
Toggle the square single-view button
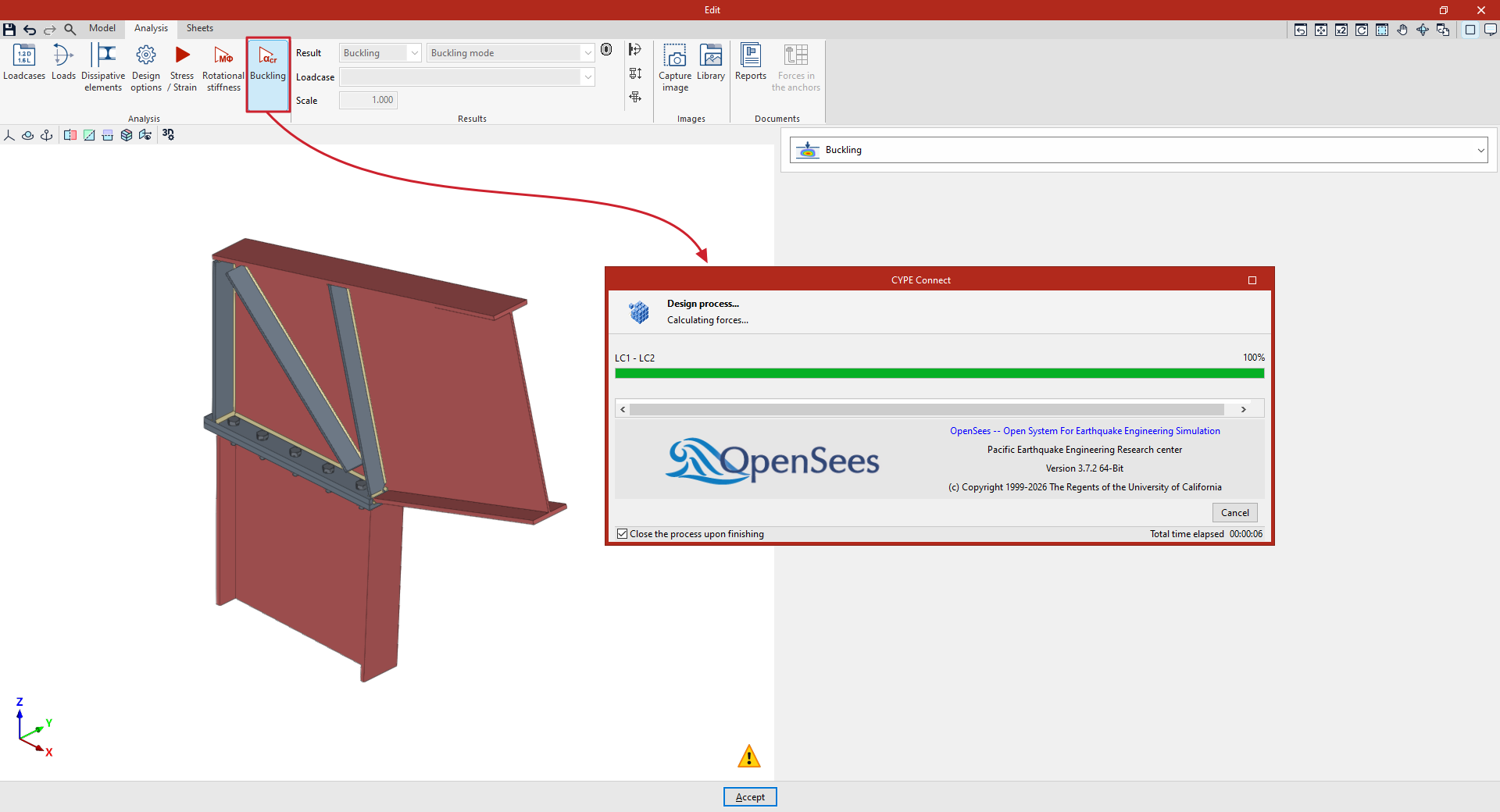(1470, 30)
